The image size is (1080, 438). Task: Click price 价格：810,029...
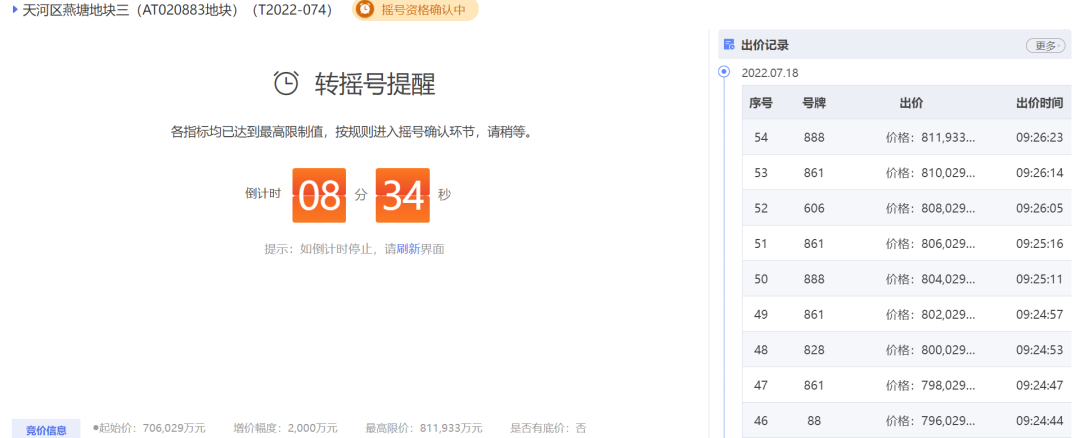click(931, 173)
